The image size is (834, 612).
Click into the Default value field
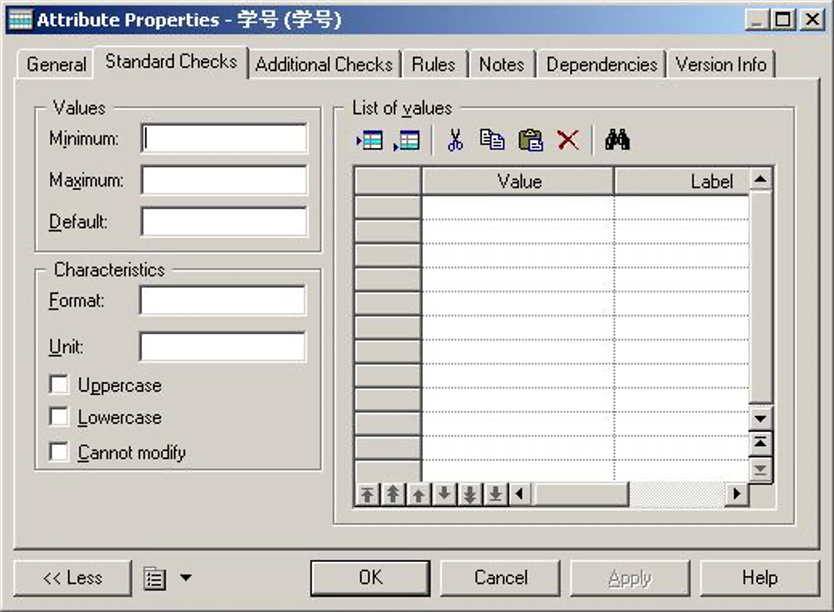pos(224,222)
